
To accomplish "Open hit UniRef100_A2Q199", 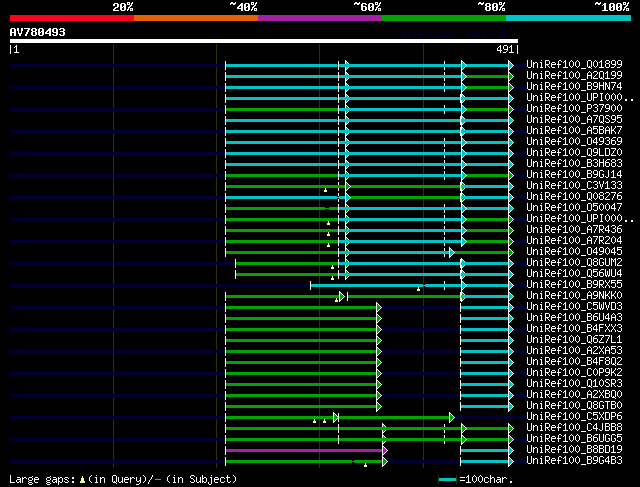I will point(574,75).
